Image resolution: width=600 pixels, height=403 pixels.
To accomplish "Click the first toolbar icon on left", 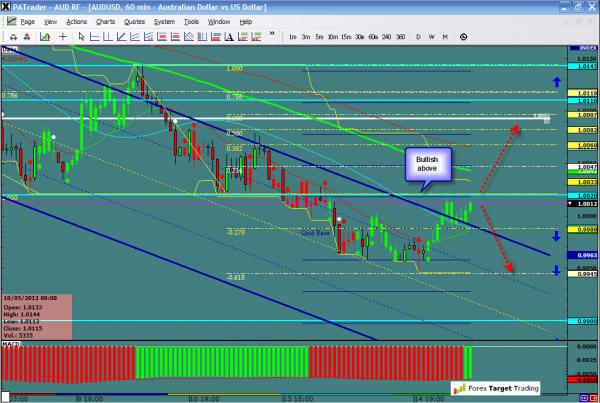I will [9, 37].
